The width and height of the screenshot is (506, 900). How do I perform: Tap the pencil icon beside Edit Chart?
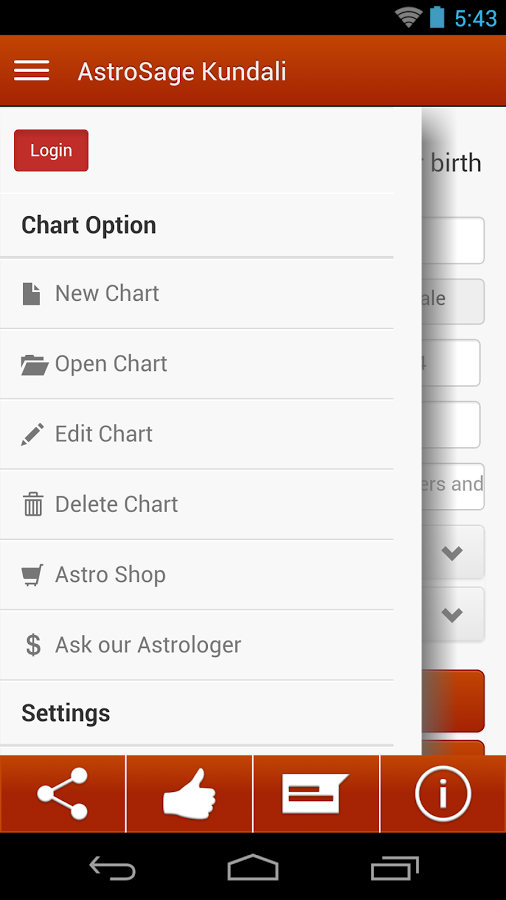[32, 435]
